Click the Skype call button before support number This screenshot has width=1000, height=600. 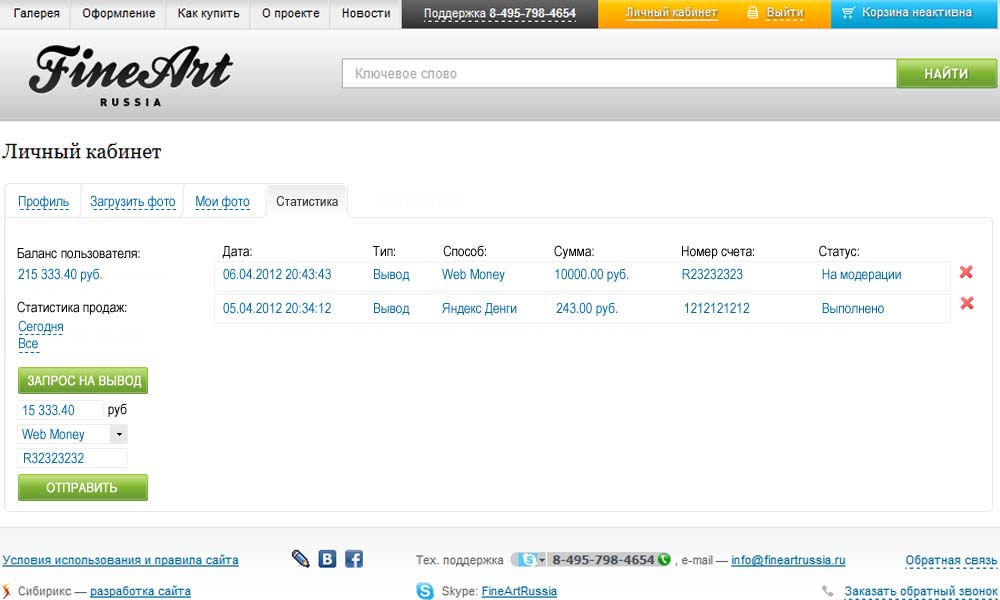click(529, 560)
